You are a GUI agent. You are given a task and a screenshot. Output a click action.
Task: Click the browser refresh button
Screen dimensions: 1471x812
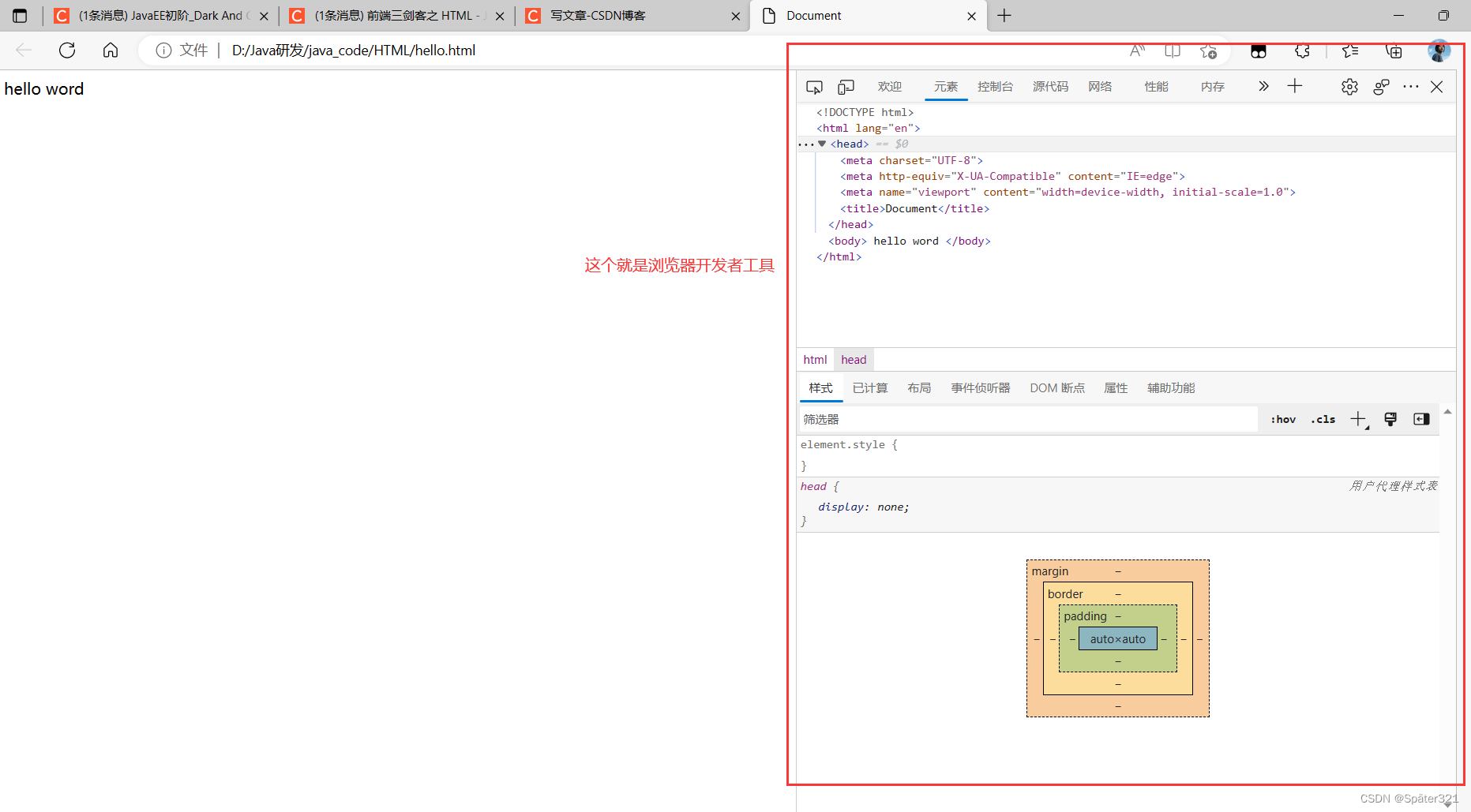point(67,51)
